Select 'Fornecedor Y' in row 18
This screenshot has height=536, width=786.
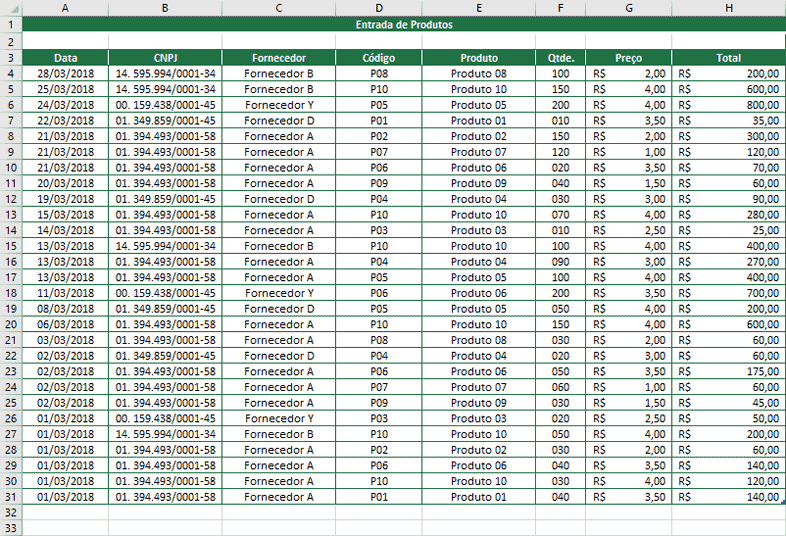click(x=279, y=293)
